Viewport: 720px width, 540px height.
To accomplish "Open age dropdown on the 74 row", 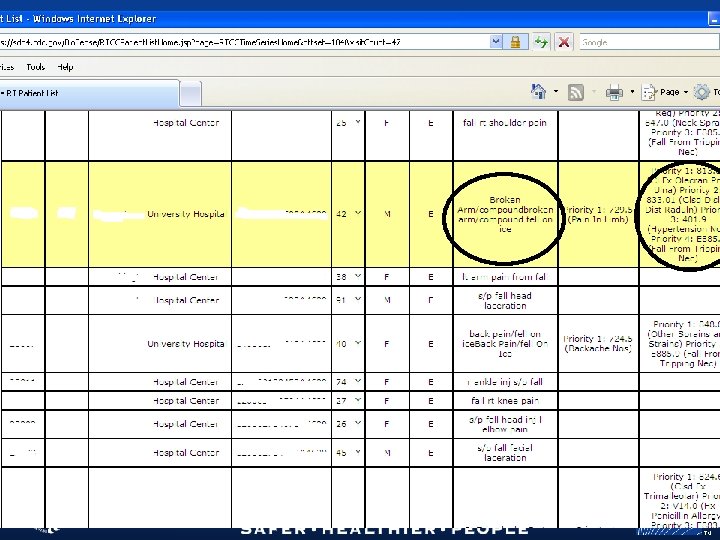I will 358,382.
